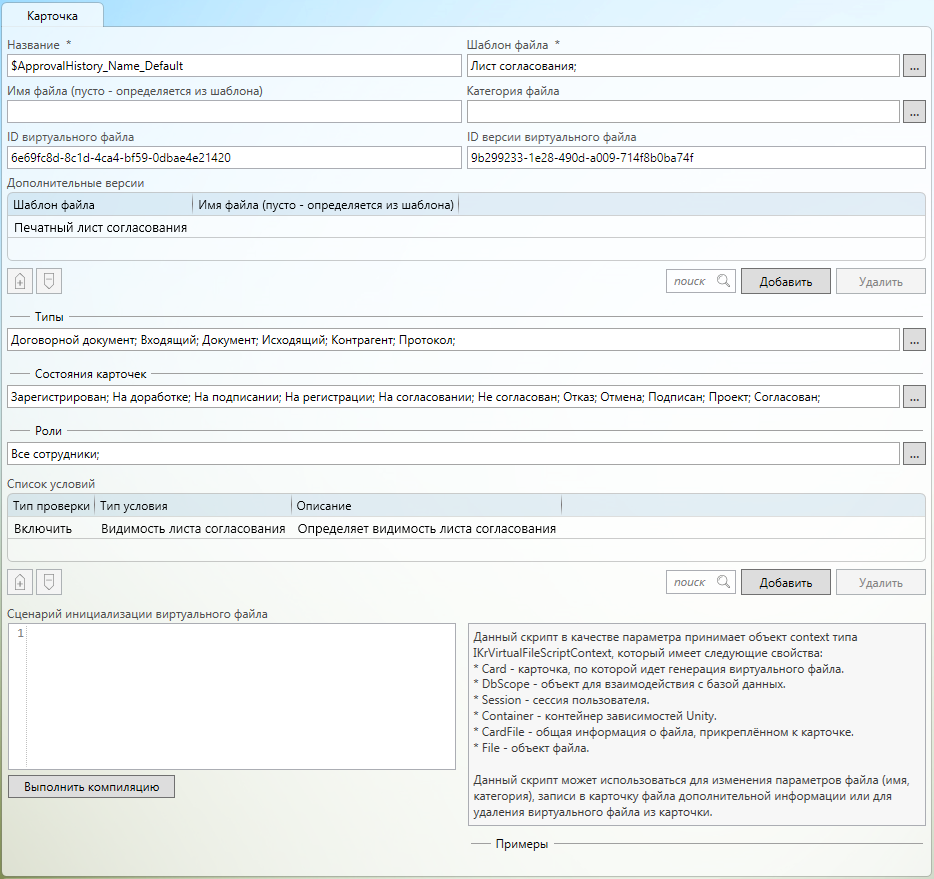Select the Печатный лист согласования row
This screenshot has width=934, height=879.
click(x=101, y=228)
